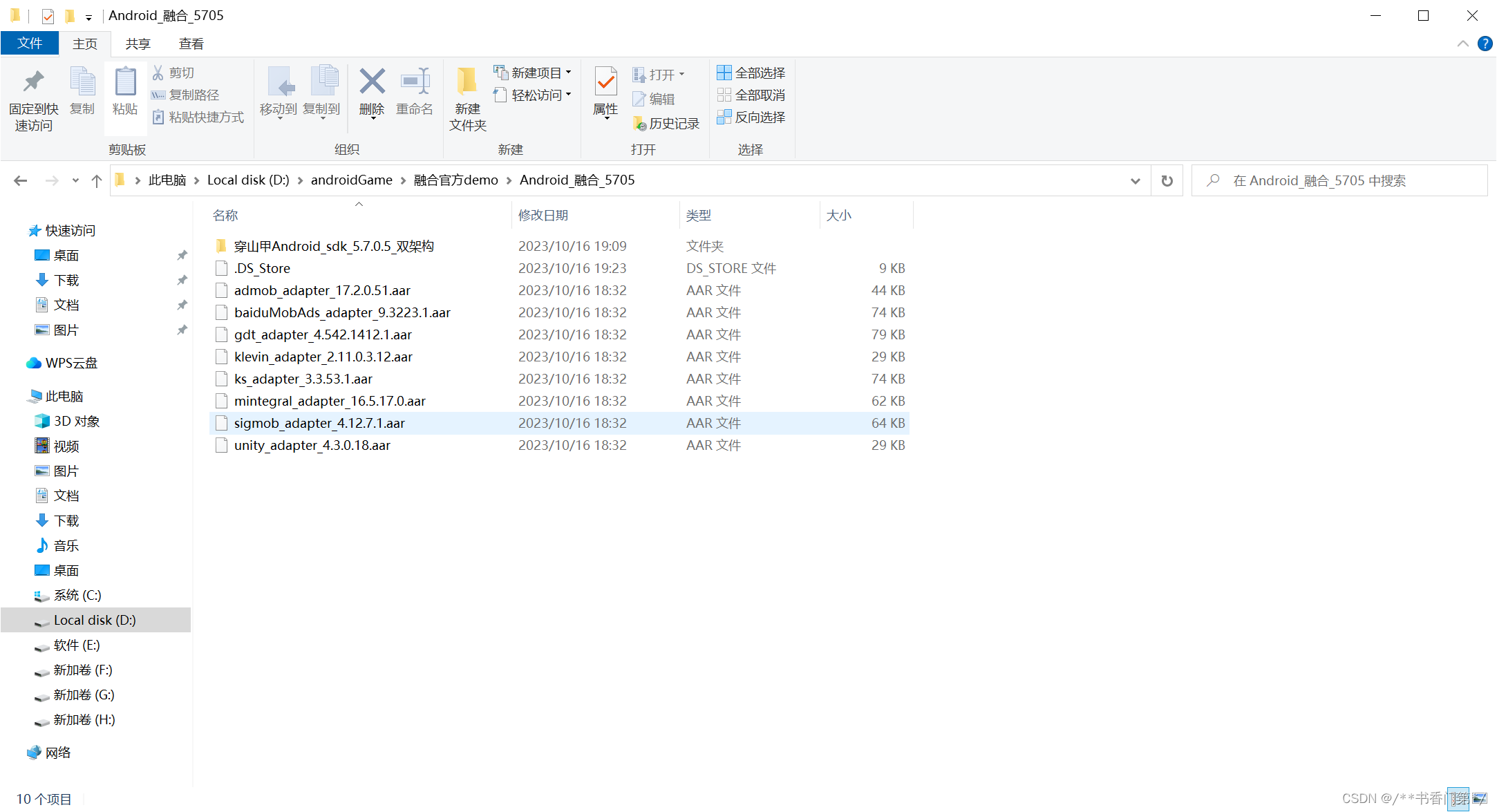Image resolution: width=1497 pixels, height=812 pixels.
Task: Click Select All (全部选择) in ribbon
Action: 751,73
